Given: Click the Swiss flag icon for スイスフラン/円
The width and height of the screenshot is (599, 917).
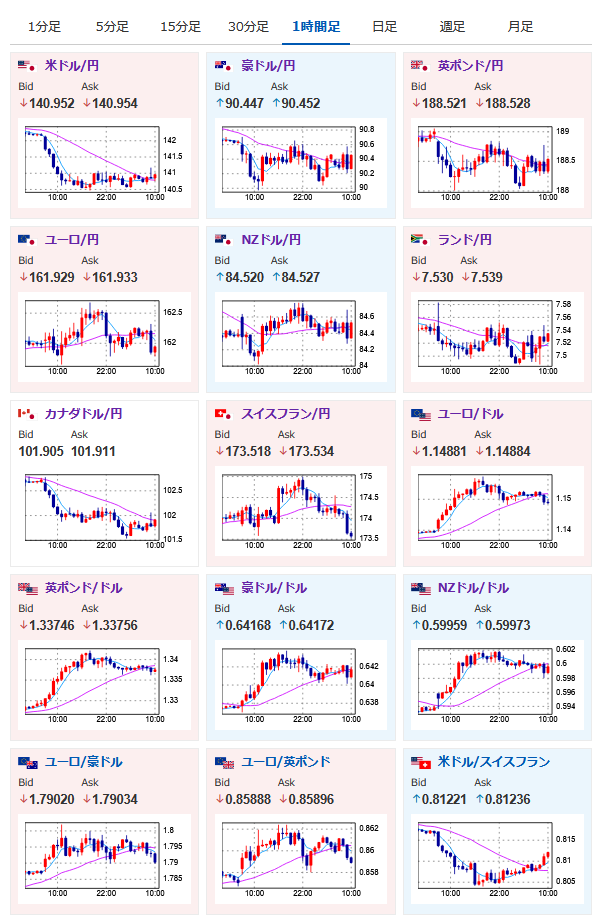Looking at the screenshot, I should click(223, 414).
